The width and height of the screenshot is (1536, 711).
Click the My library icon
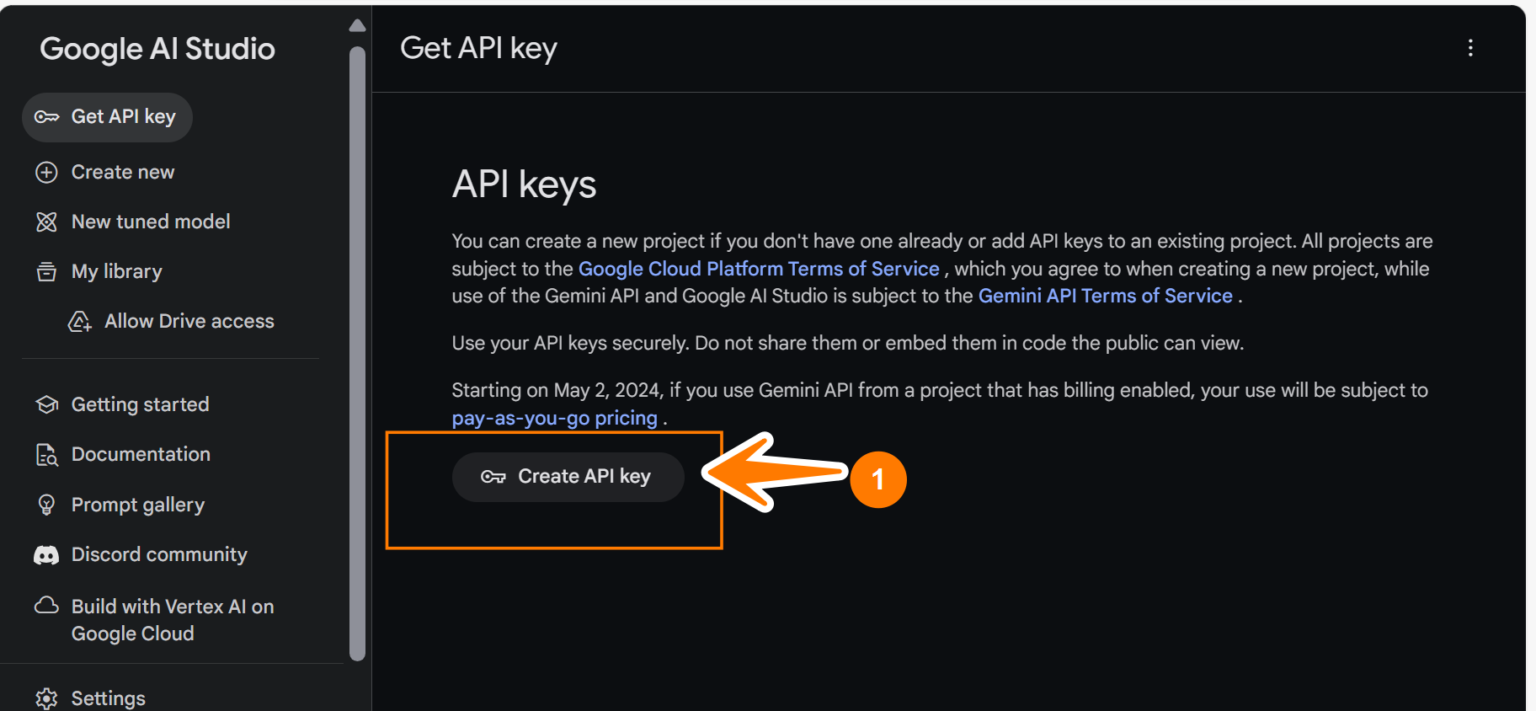pyautogui.click(x=47, y=271)
